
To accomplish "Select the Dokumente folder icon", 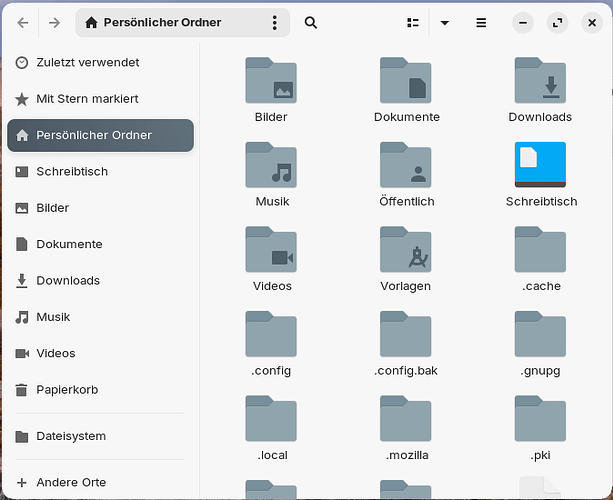I will (x=405, y=81).
